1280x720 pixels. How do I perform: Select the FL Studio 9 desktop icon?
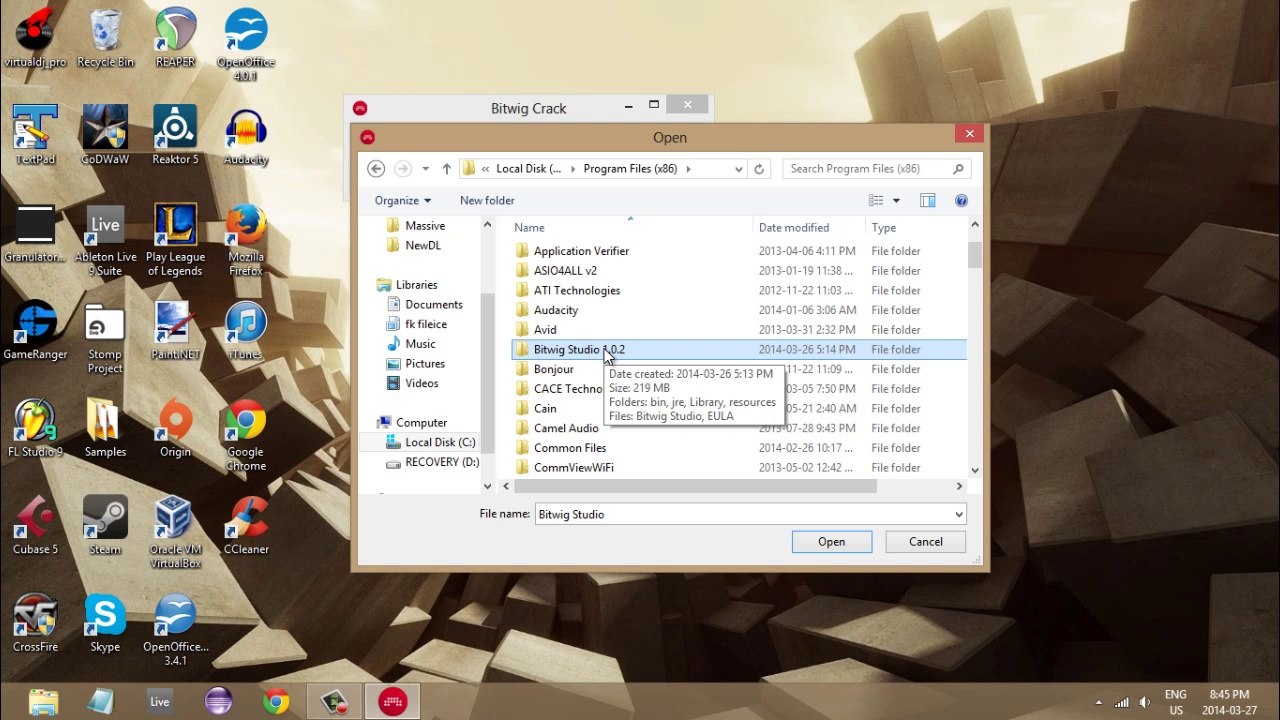pos(35,429)
